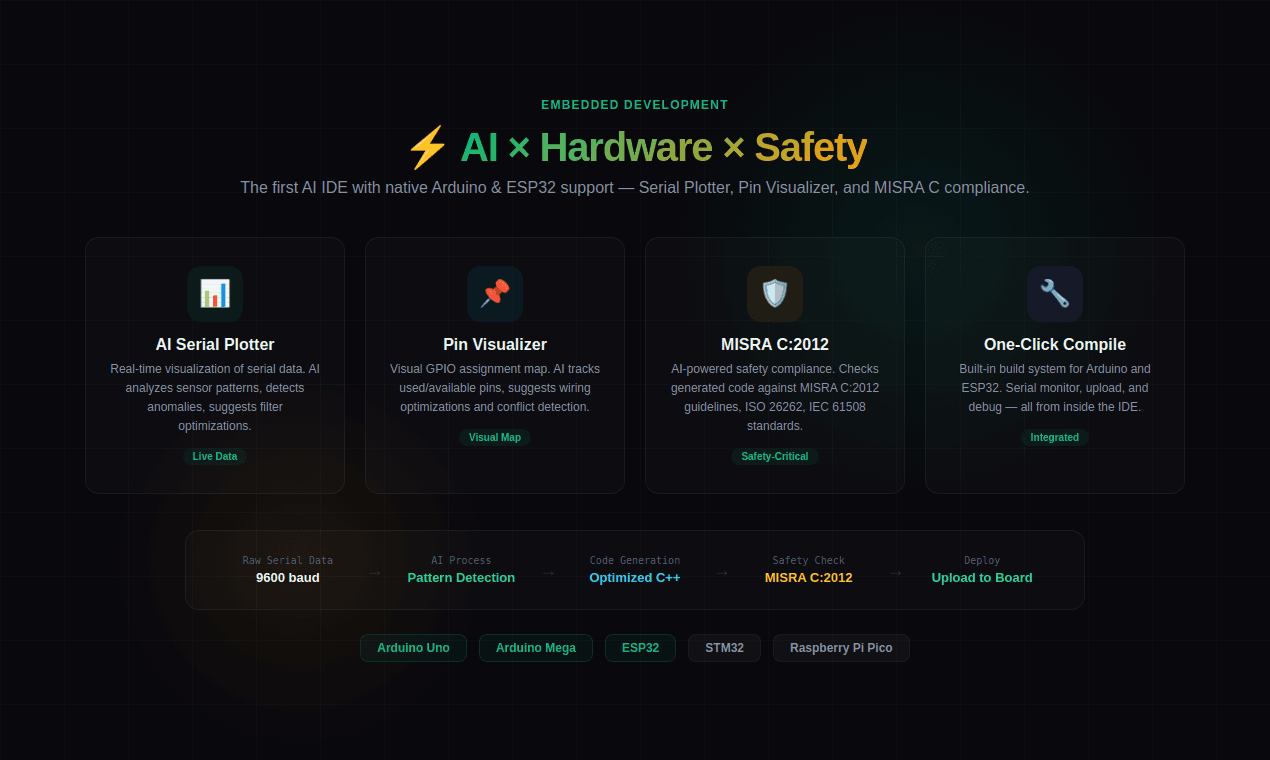This screenshot has width=1270, height=760.
Task: Select the Arduino Uno board chip
Action: point(413,647)
